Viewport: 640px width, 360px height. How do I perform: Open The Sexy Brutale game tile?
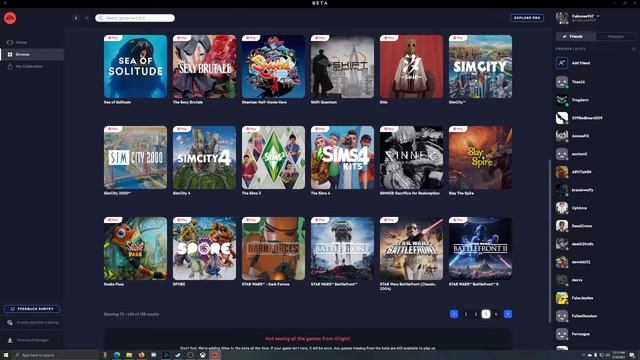pos(204,67)
